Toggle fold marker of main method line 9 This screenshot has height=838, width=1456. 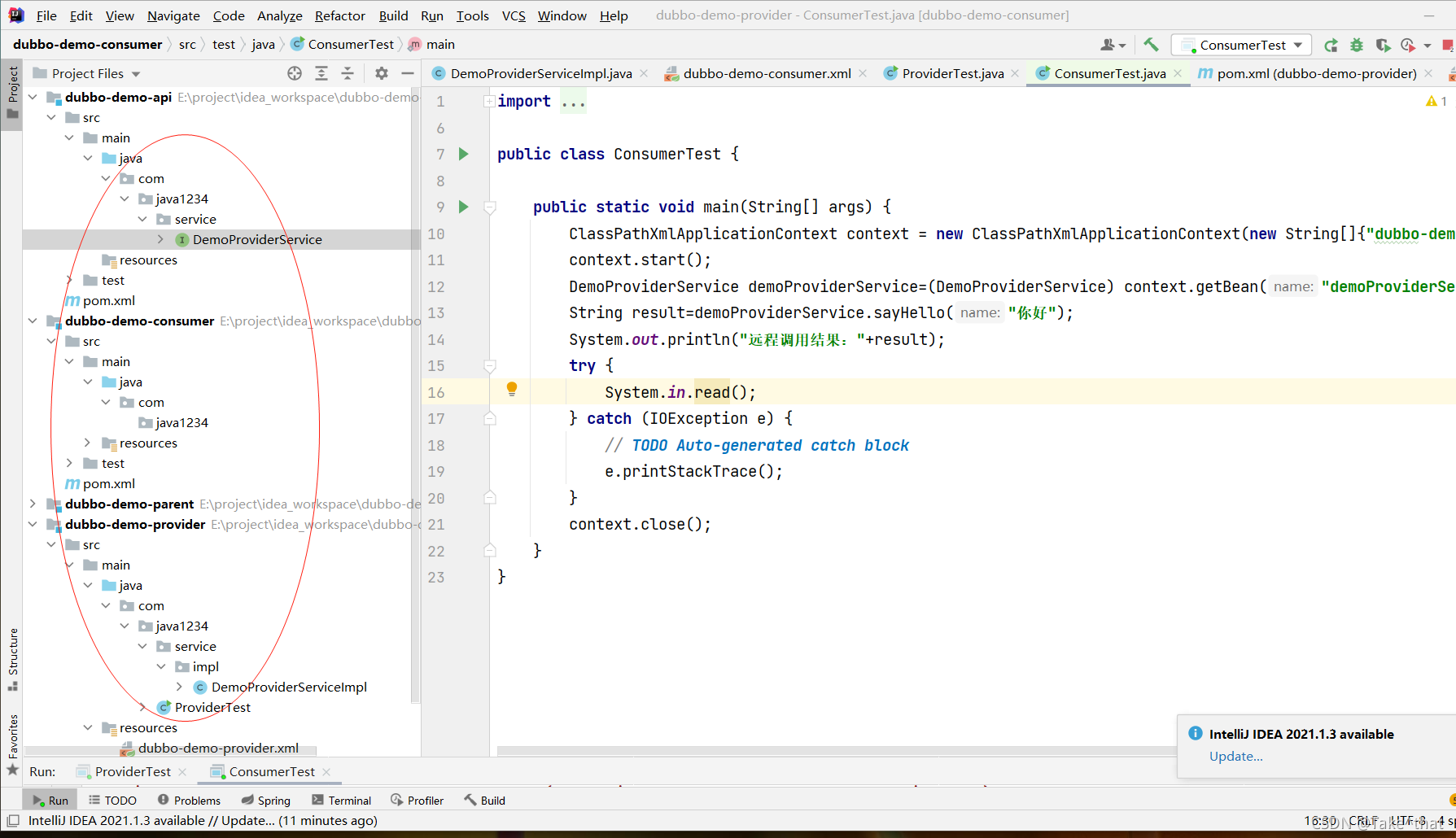(x=490, y=207)
